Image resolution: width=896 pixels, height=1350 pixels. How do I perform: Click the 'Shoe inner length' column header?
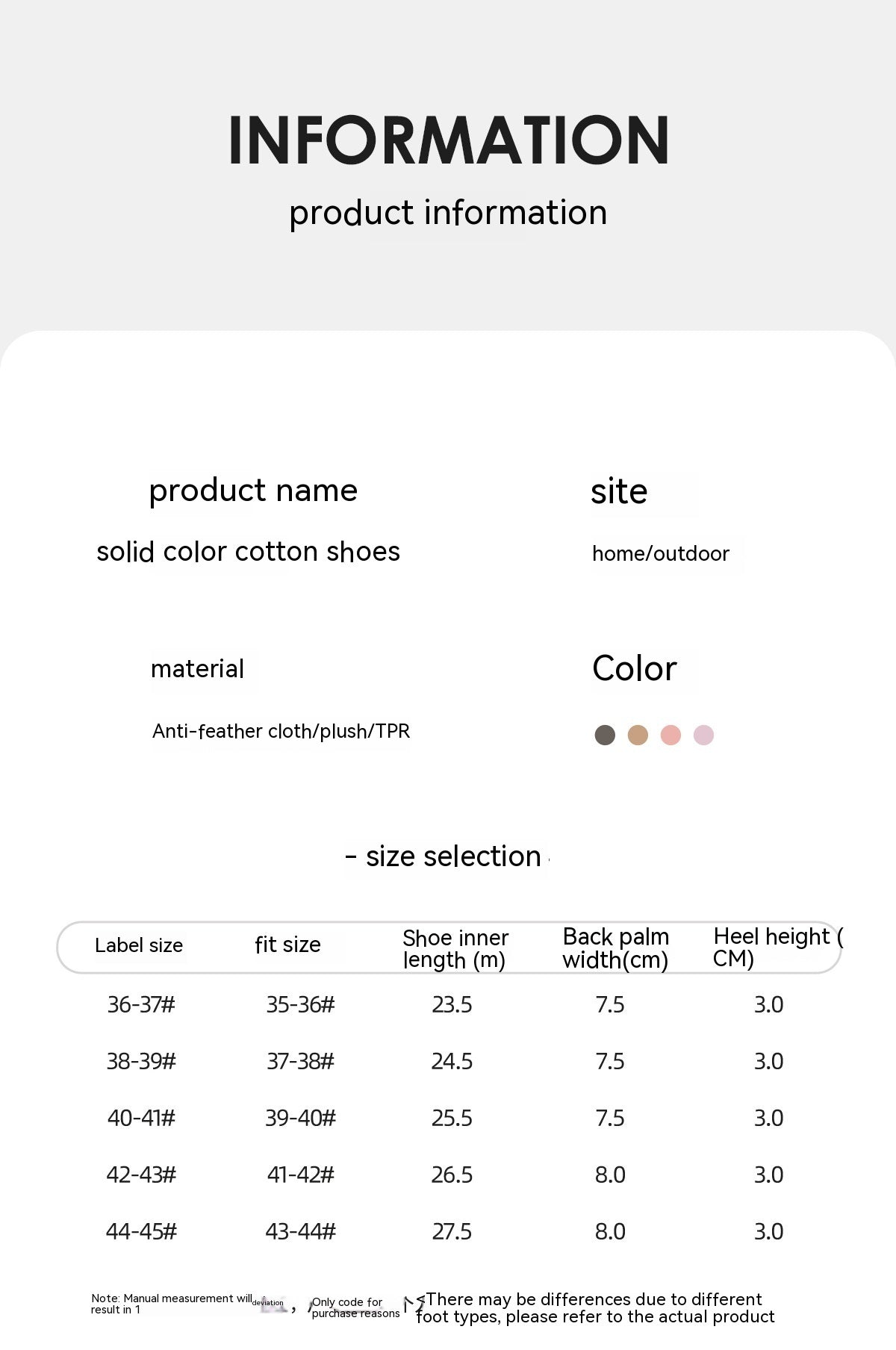tap(455, 948)
